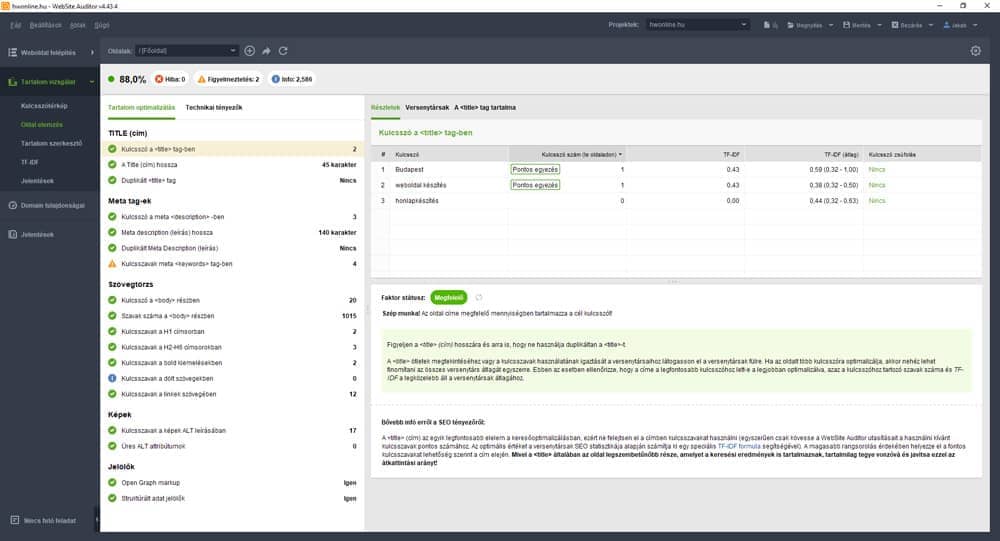1000x541 pixels.
Task: Click Nincs link in Budapest row
Action: [x=876, y=170]
